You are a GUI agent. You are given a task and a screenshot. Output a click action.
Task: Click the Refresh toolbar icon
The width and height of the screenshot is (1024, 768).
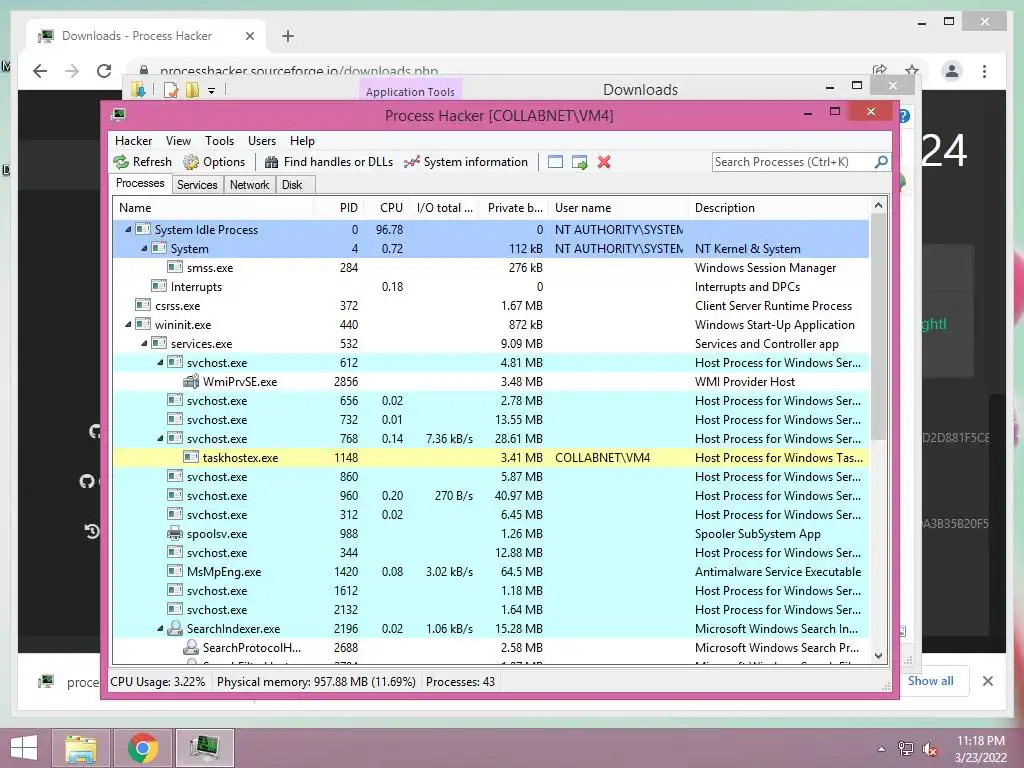(121, 162)
